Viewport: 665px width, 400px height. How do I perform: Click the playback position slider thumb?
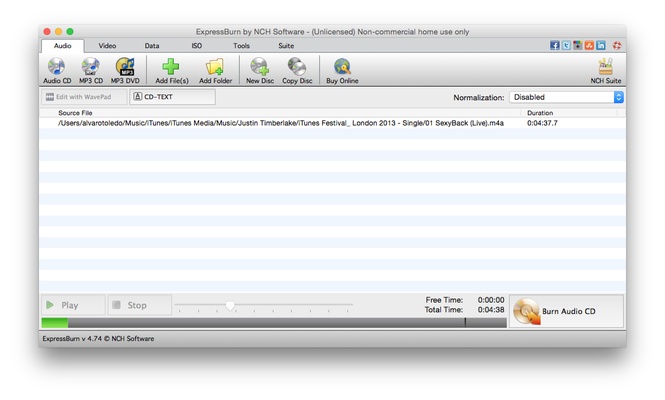(x=230, y=305)
